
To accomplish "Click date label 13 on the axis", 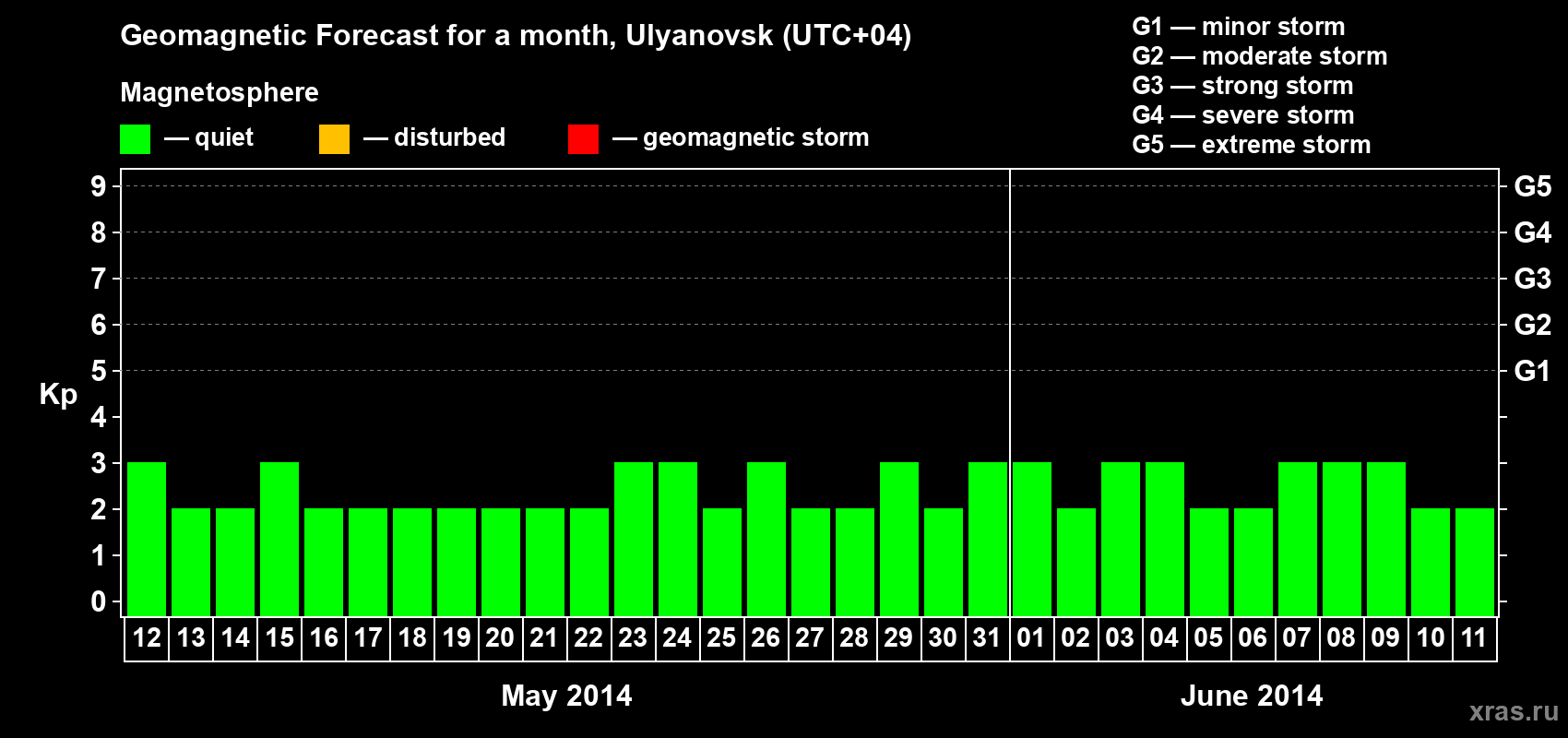I will pyautogui.click(x=191, y=637).
